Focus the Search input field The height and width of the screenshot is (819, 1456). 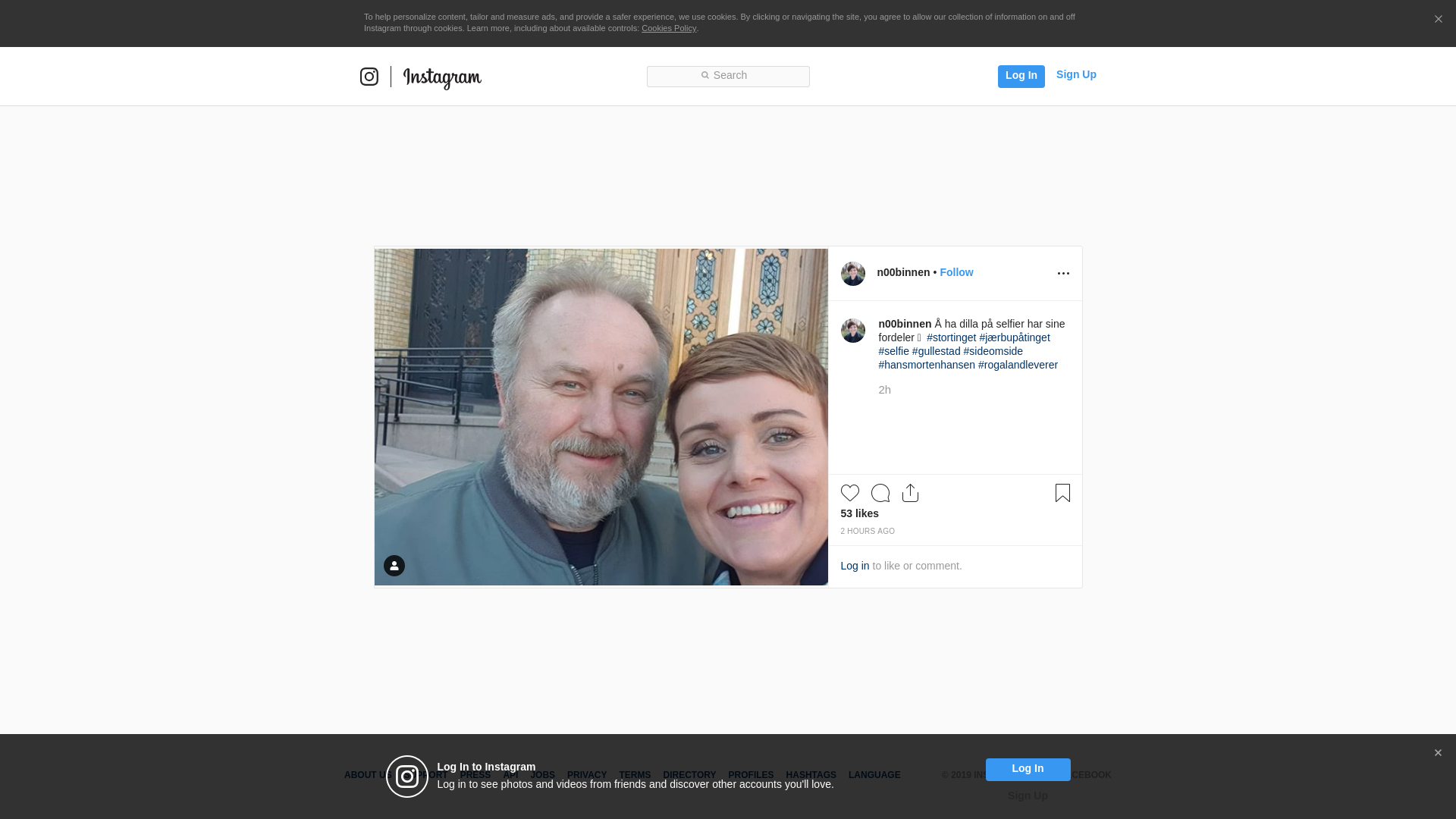click(x=728, y=77)
